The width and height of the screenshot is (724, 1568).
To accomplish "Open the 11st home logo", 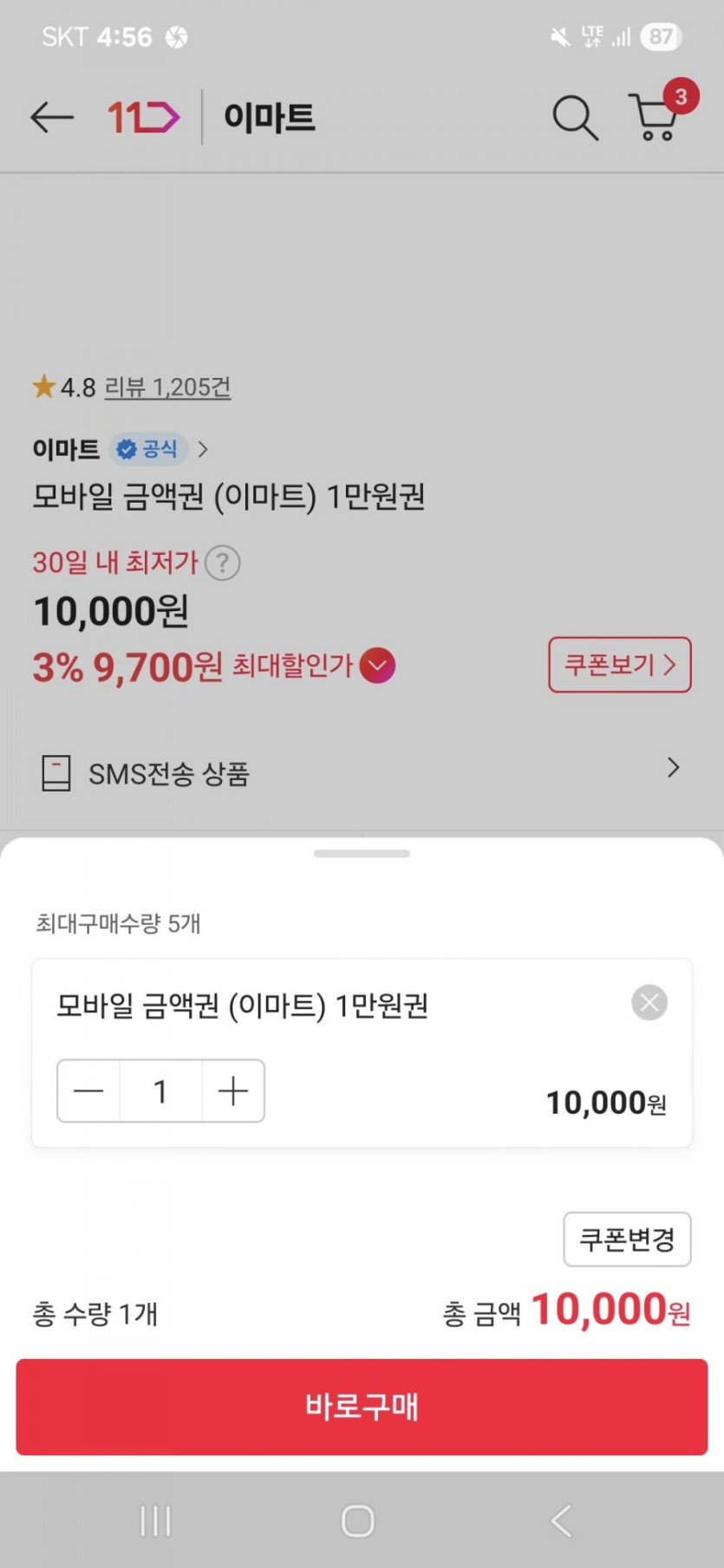I will [143, 117].
